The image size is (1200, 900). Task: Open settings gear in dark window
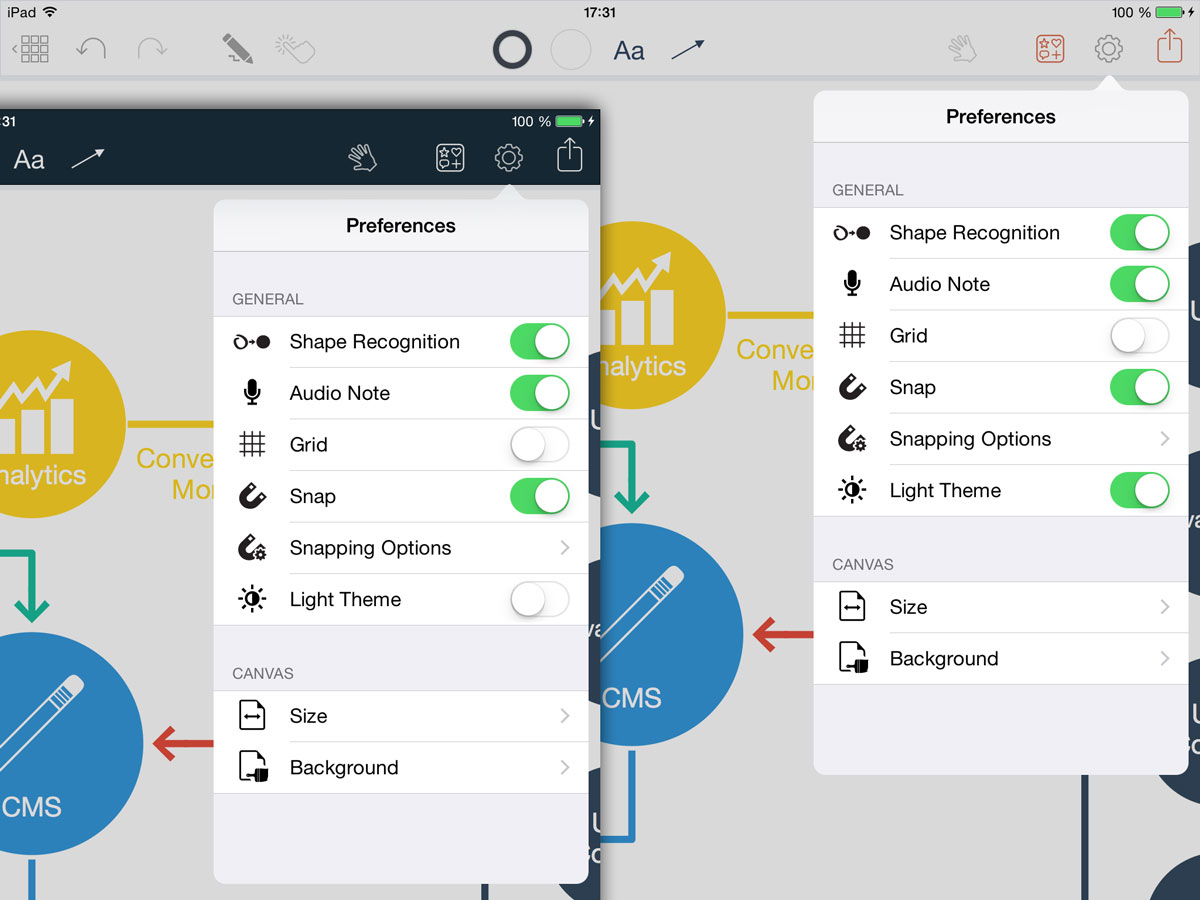(509, 158)
